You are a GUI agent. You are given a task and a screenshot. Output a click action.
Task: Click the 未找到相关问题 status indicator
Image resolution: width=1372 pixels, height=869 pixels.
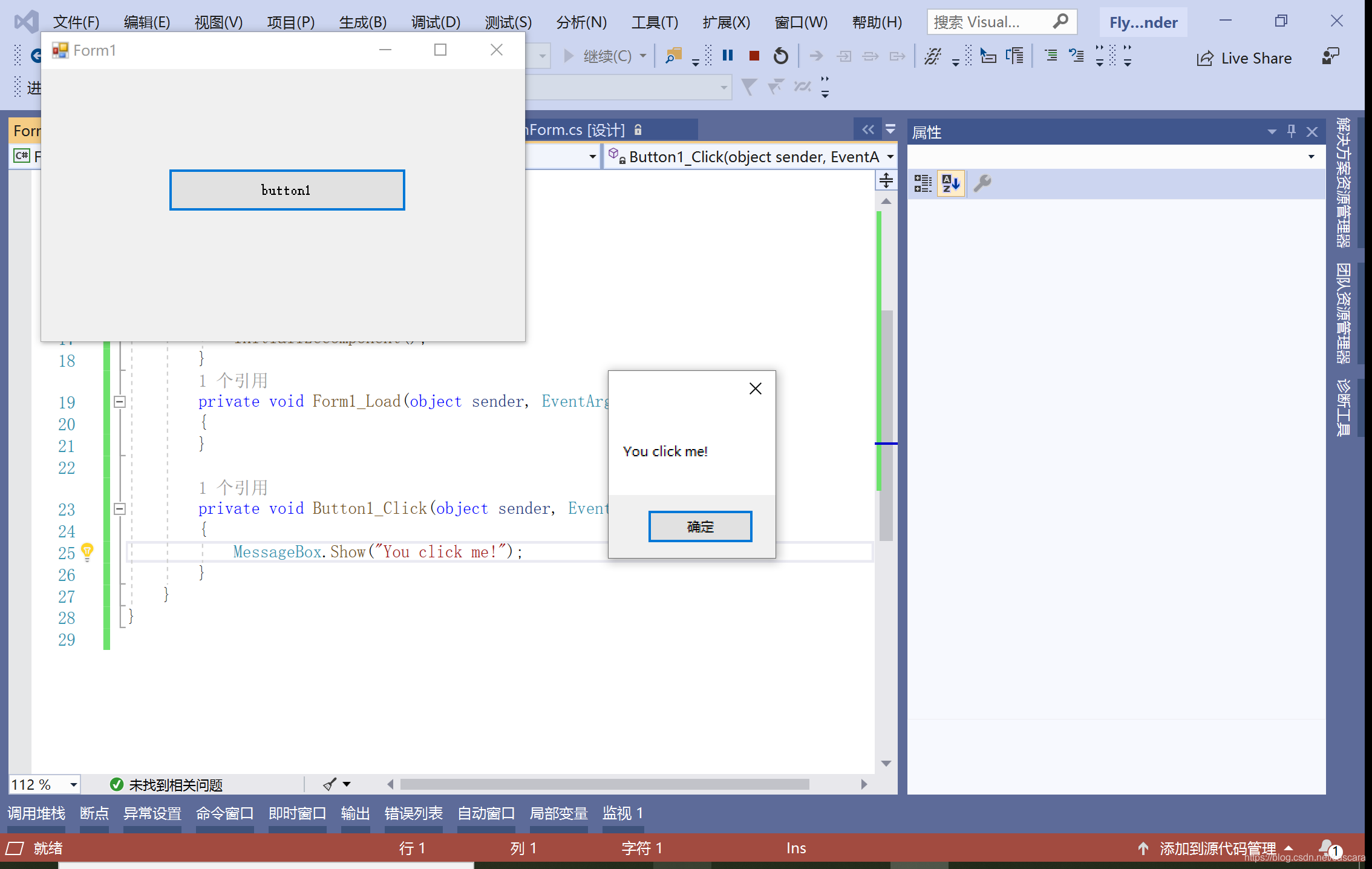166,785
